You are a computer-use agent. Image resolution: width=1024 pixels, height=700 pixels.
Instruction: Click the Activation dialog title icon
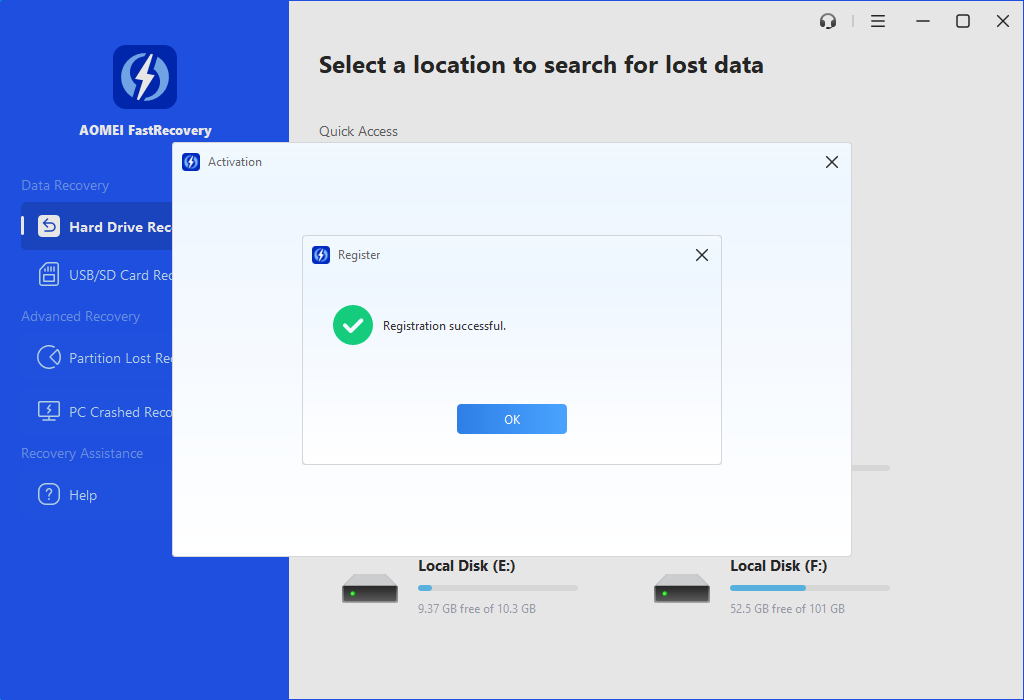(191, 162)
